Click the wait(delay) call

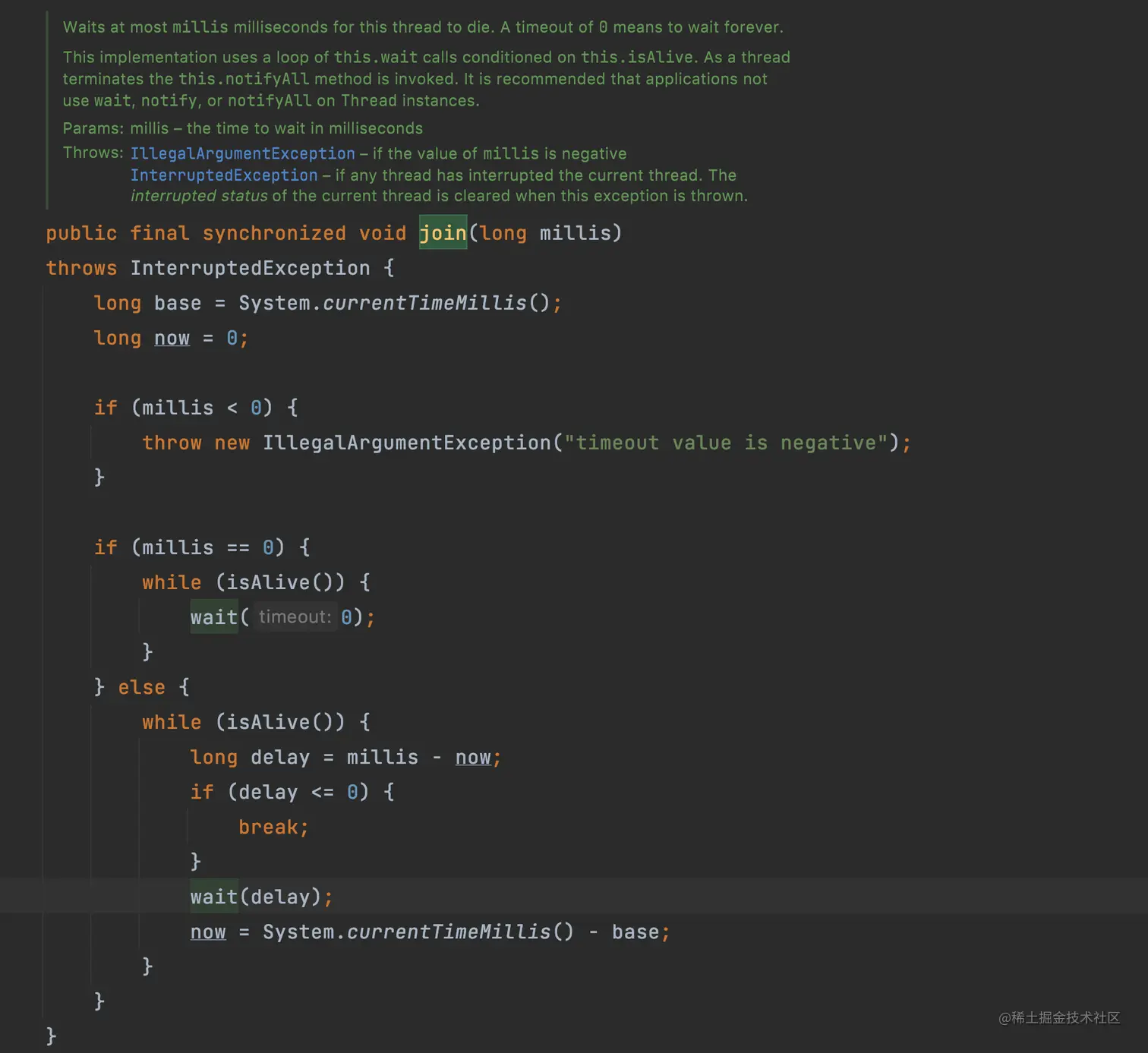point(255,897)
